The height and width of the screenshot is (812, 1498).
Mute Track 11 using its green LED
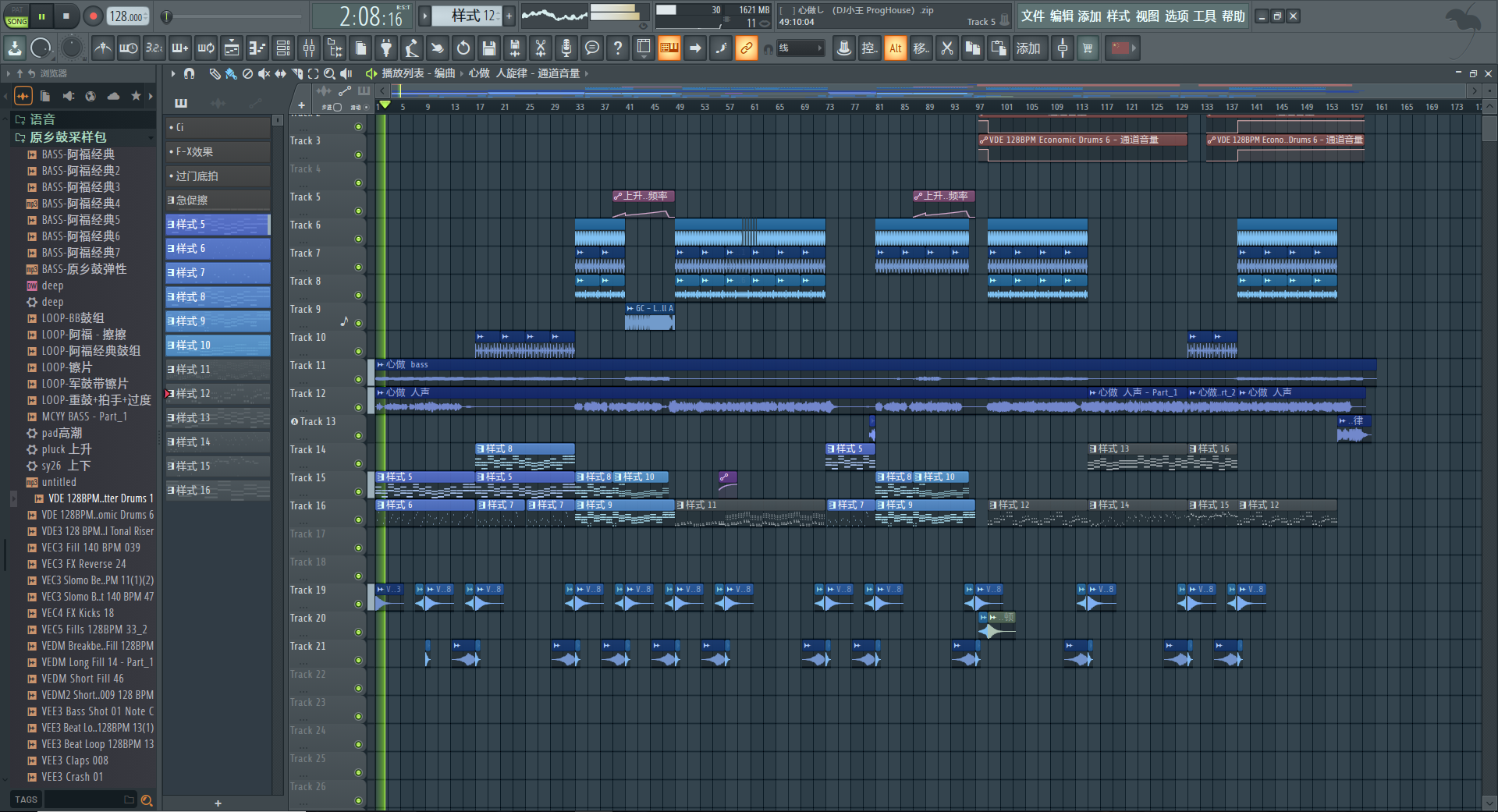(358, 379)
